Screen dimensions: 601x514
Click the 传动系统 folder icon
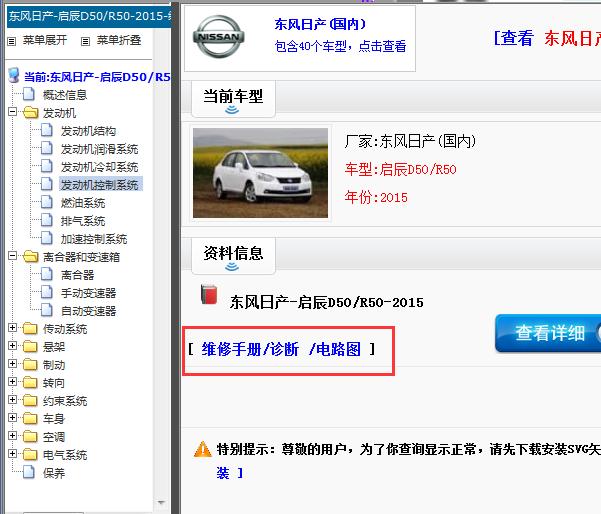(x=31, y=328)
